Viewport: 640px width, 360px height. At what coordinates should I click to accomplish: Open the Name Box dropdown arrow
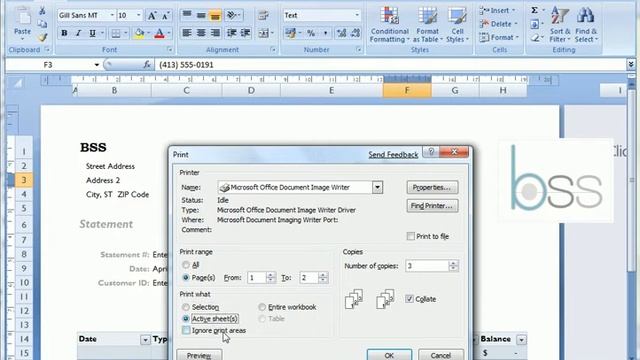tap(97, 65)
